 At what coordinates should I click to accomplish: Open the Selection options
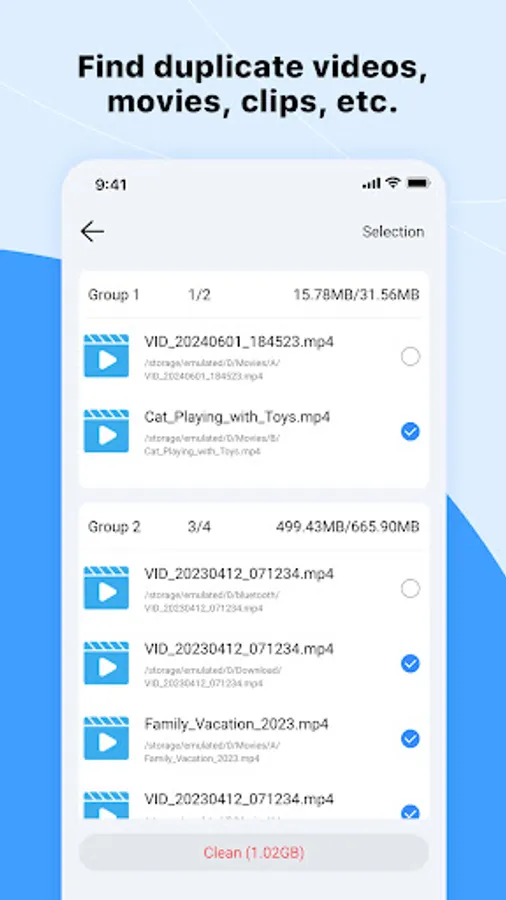click(x=393, y=231)
